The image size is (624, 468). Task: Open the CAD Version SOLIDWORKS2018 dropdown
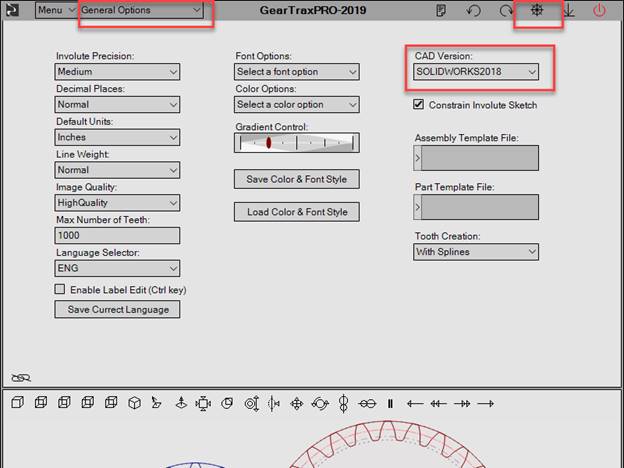pos(476,72)
